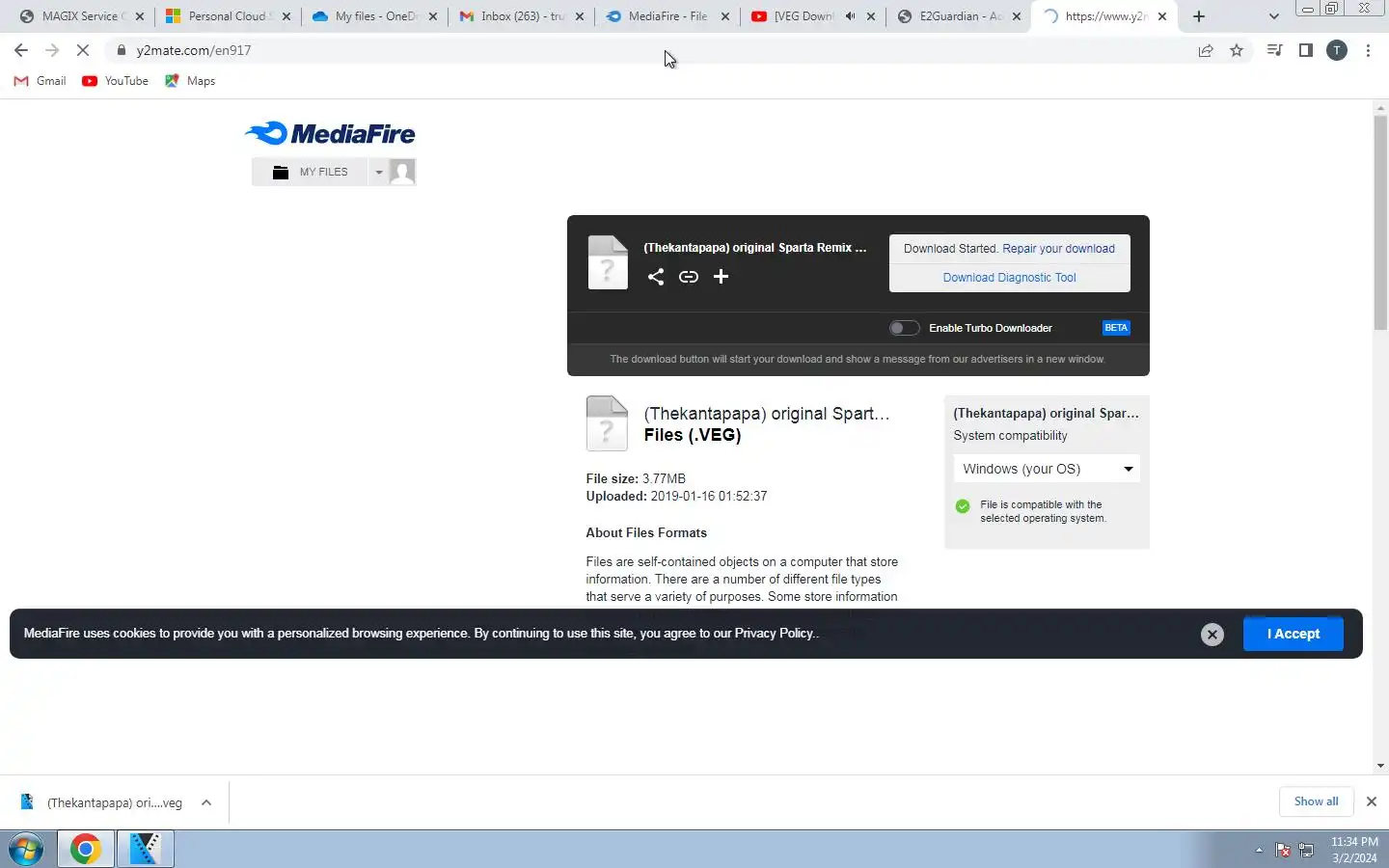
Task: Dismiss the cookie banner with X
Action: [1212, 634]
